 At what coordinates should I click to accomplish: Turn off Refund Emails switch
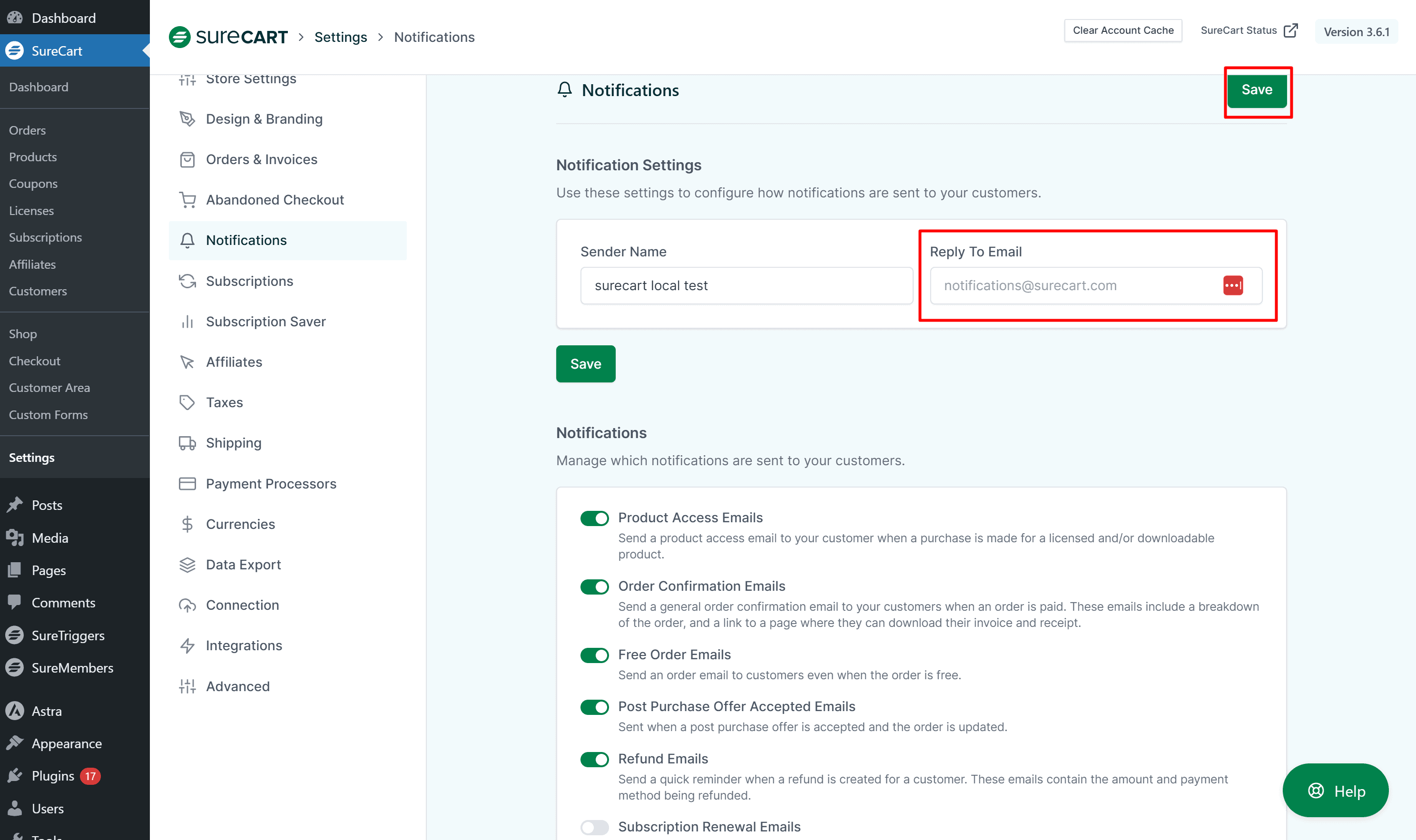click(594, 759)
